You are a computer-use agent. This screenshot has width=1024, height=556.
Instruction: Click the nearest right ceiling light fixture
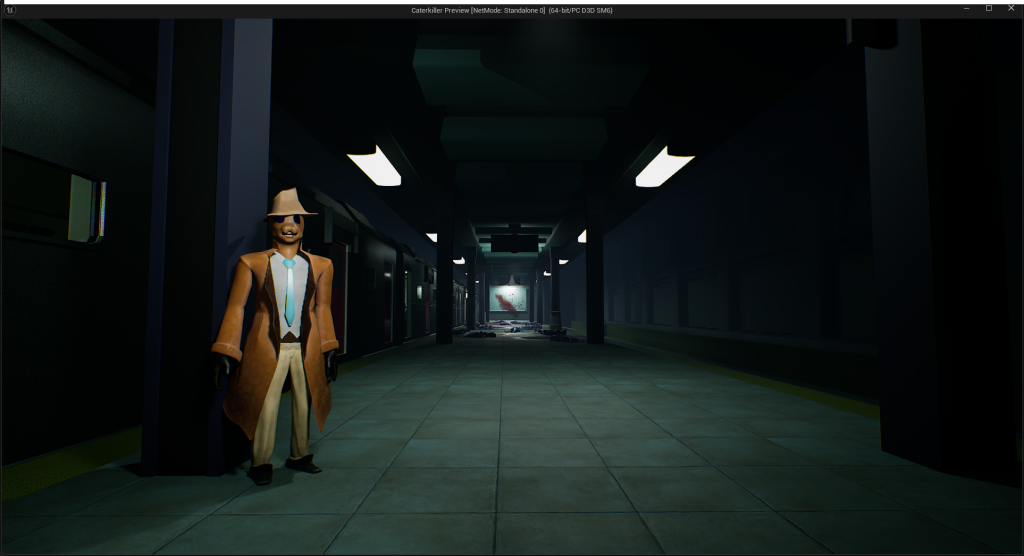(x=663, y=167)
